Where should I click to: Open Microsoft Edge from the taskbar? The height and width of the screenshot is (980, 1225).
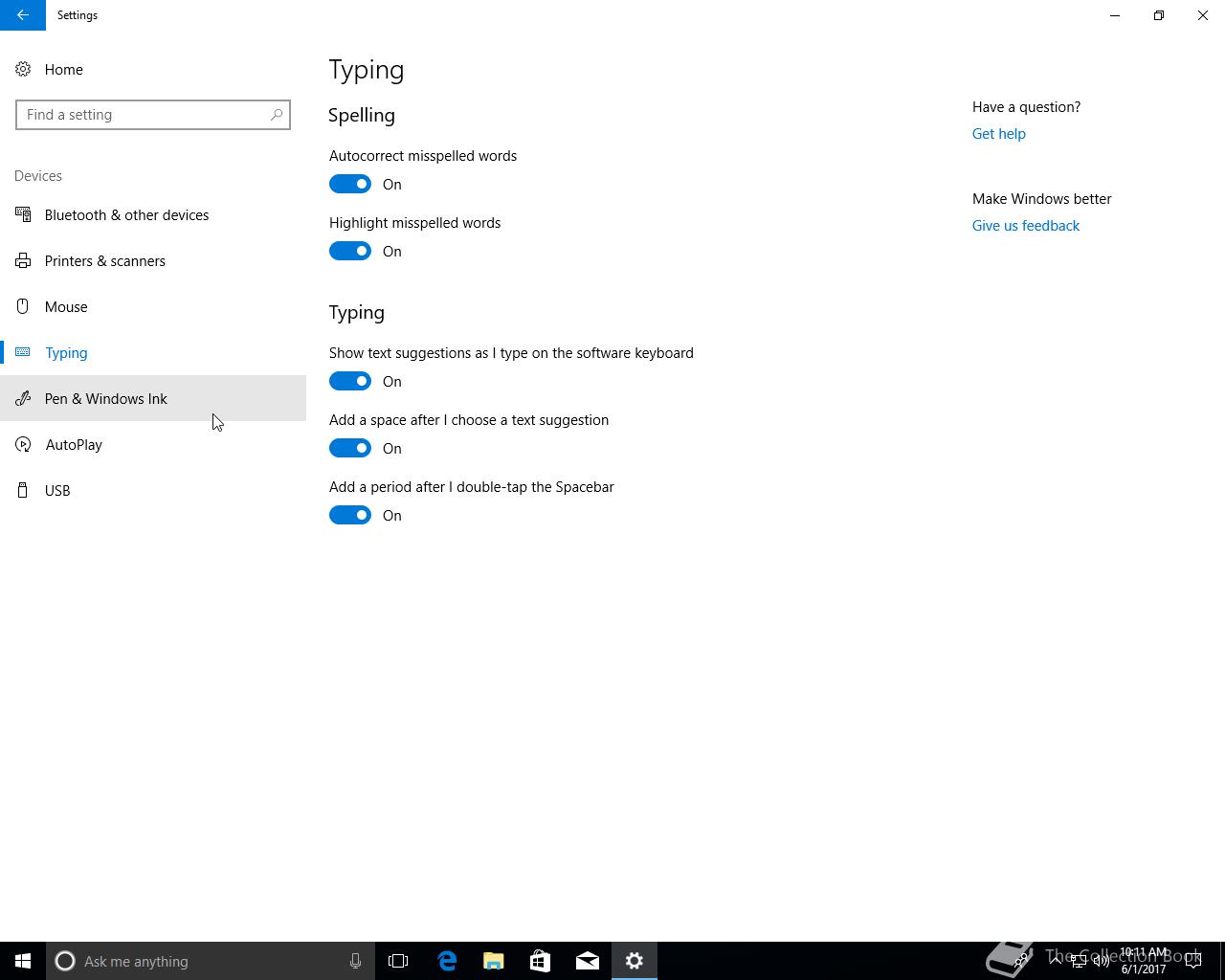tap(447, 961)
